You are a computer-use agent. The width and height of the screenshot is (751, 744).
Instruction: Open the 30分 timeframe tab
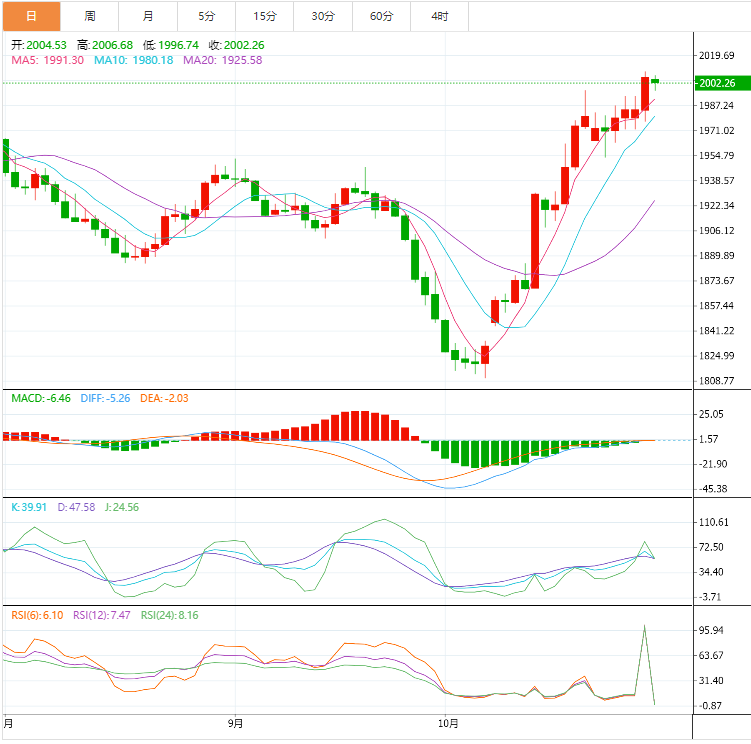(x=323, y=16)
